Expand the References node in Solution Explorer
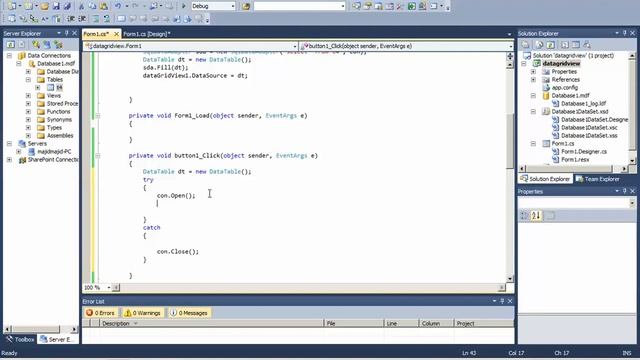This screenshot has width=640, height=360. pyautogui.click(x=533, y=80)
